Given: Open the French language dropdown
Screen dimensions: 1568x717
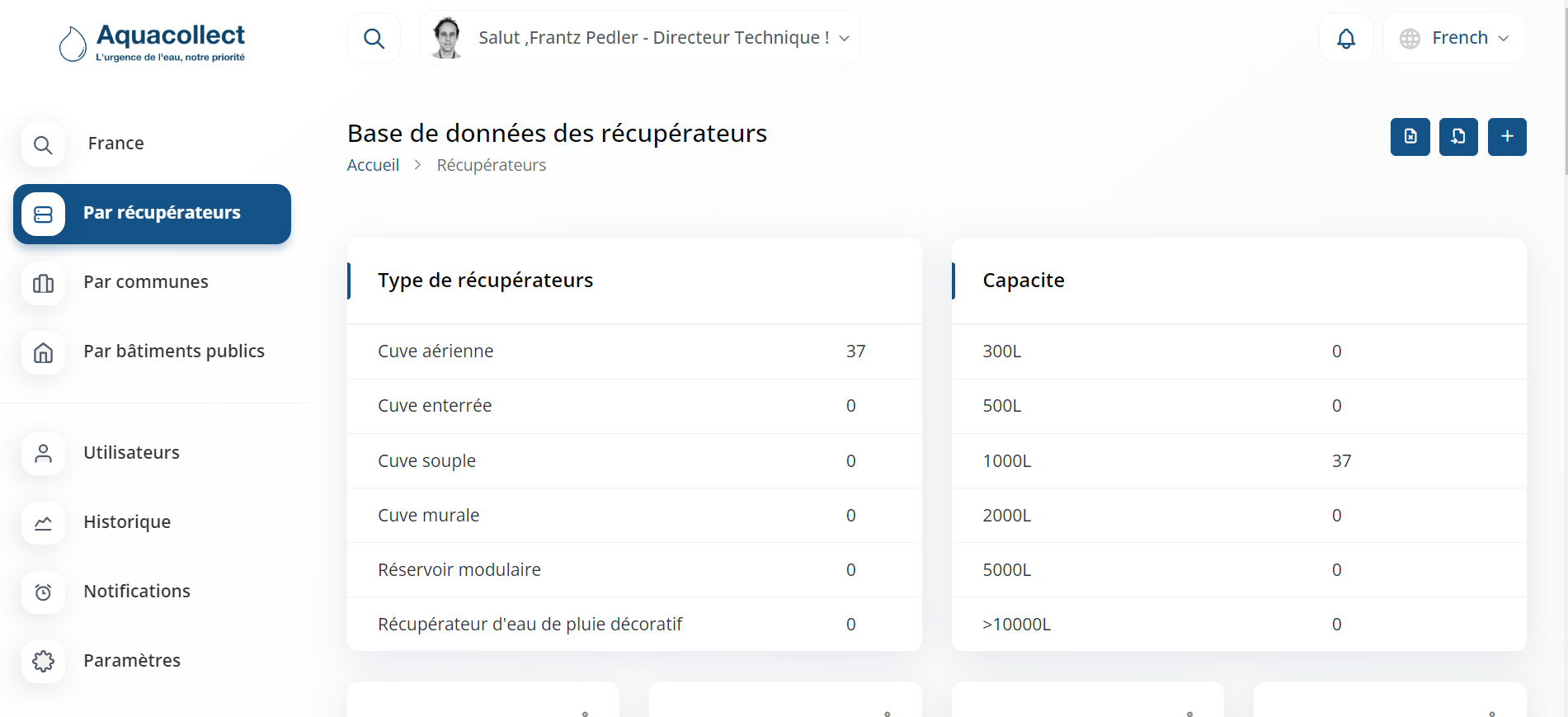Looking at the screenshot, I should click(x=1454, y=38).
